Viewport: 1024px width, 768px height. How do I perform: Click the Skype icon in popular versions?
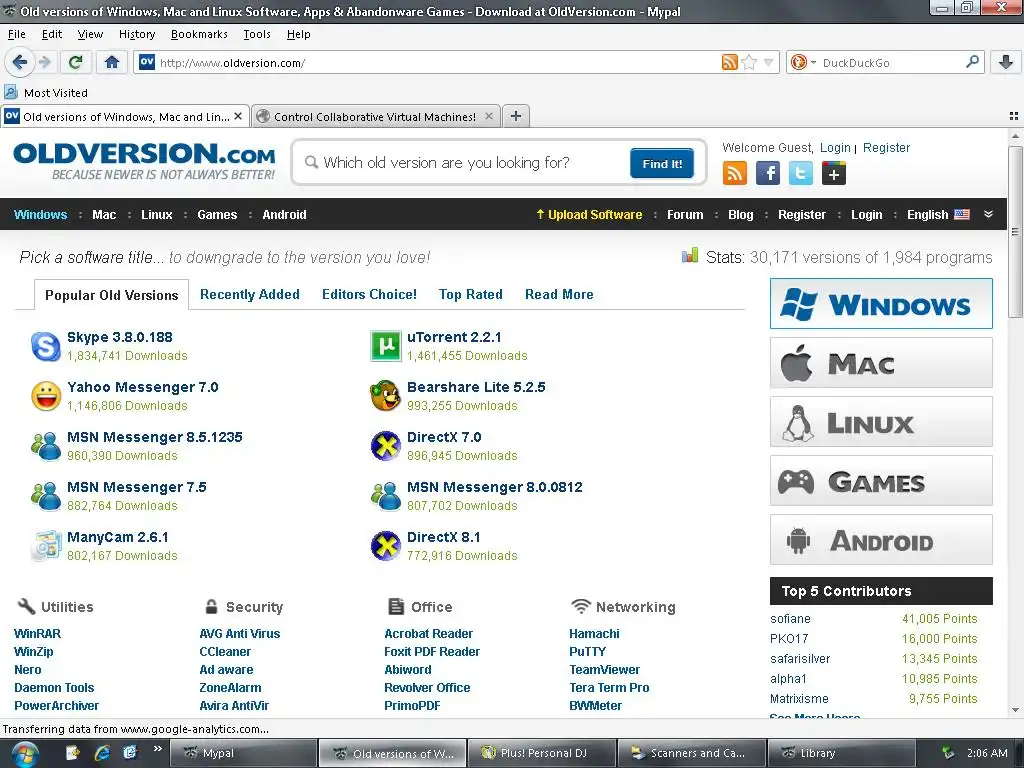(x=46, y=346)
